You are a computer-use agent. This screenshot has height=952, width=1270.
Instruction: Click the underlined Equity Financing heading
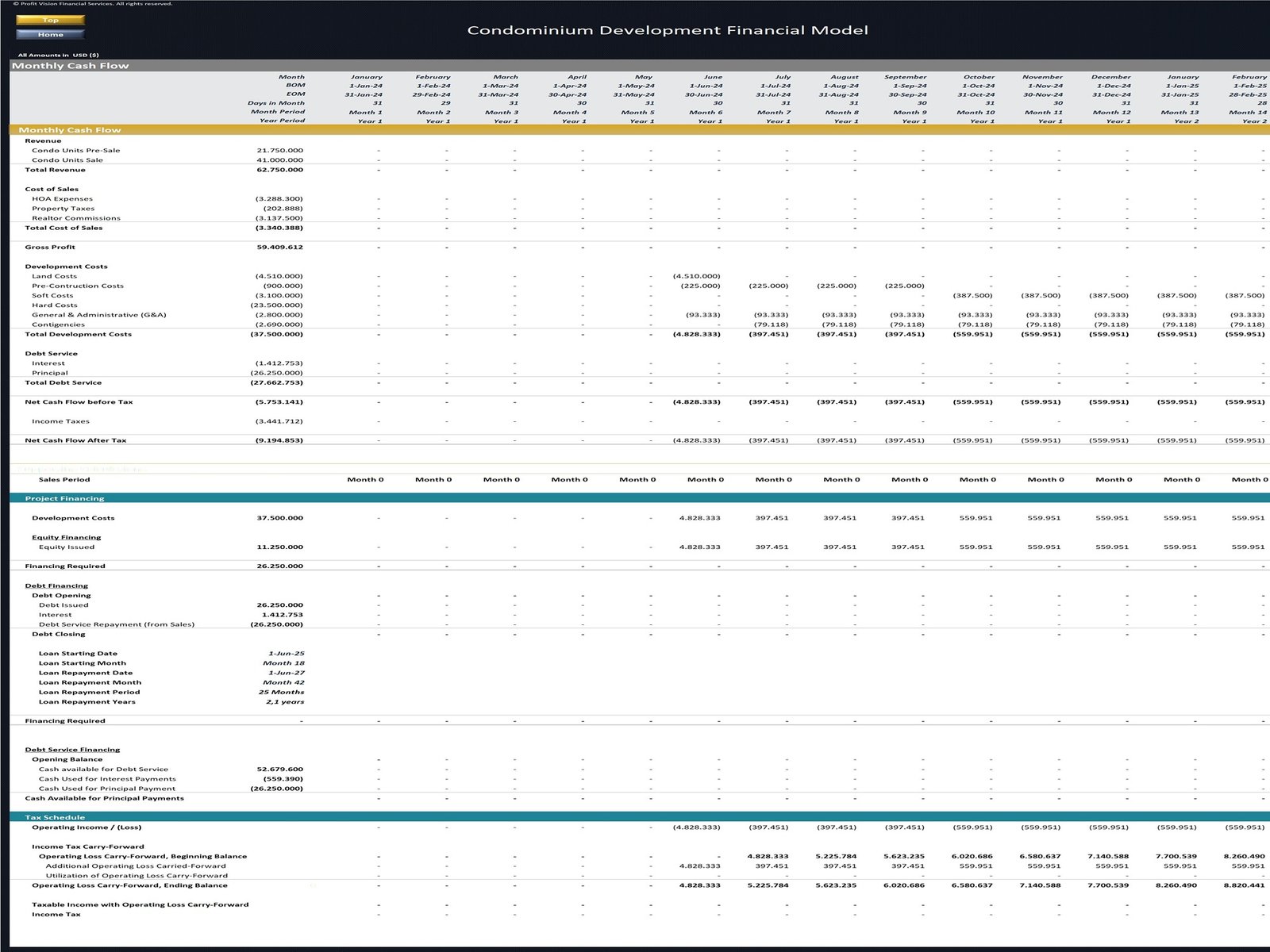pyautogui.click(x=66, y=537)
